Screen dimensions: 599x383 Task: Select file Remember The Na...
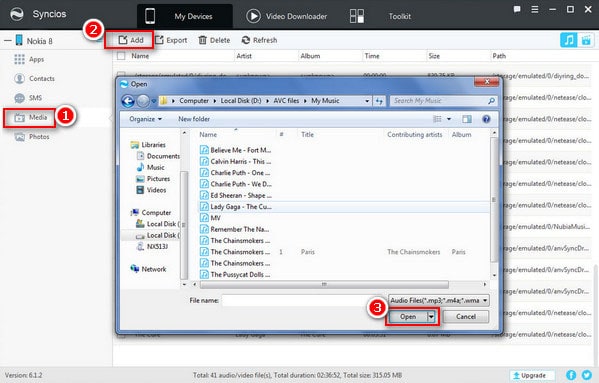[x=235, y=229]
